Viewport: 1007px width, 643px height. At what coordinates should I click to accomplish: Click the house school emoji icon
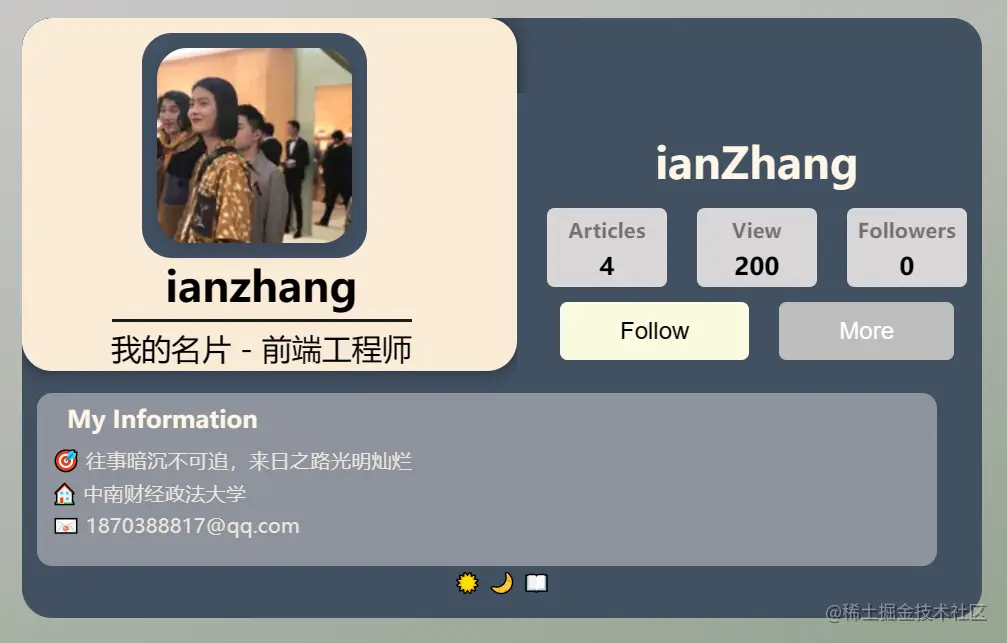(64, 494)
